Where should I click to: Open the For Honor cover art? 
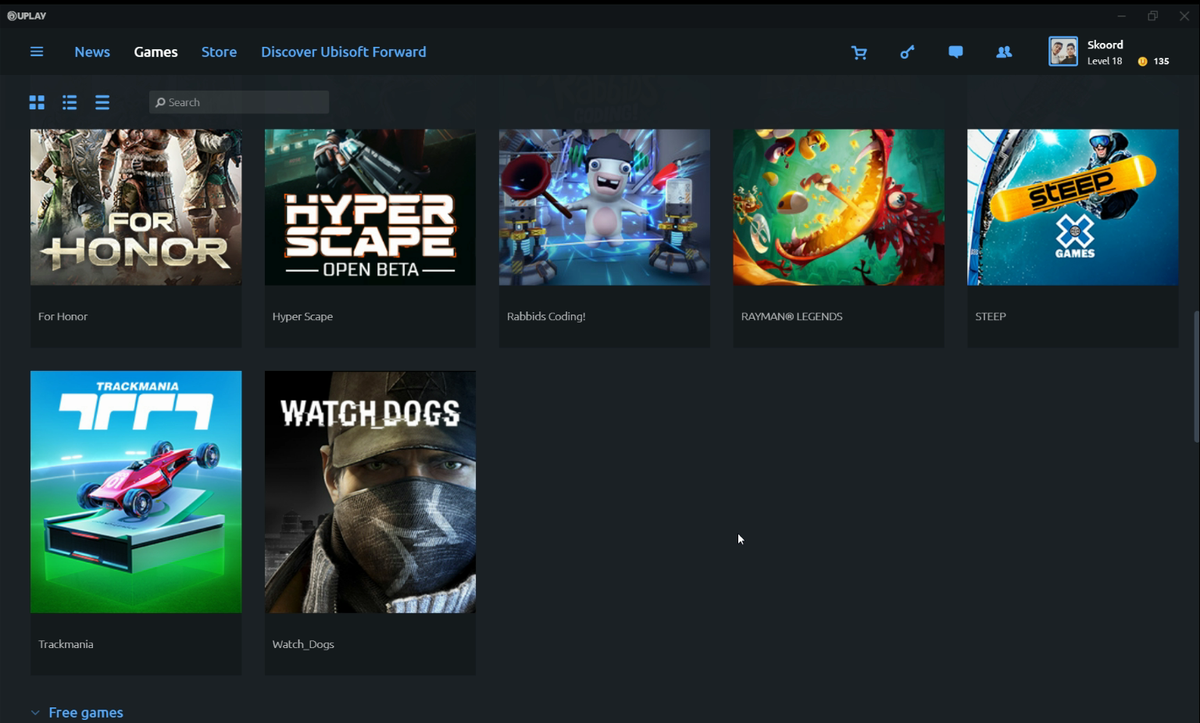136,207
